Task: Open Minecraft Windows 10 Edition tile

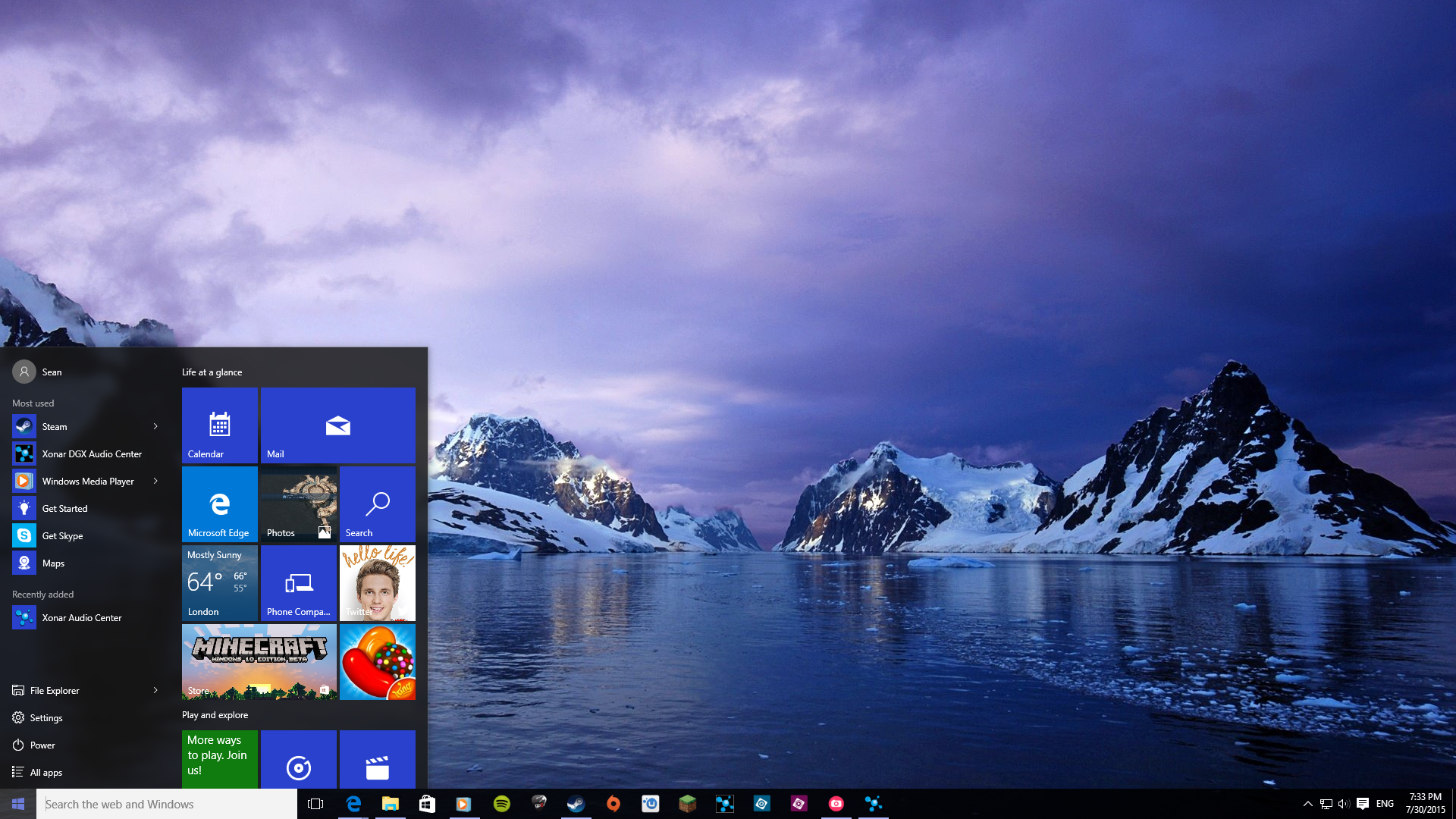Action: coord(258,661)
